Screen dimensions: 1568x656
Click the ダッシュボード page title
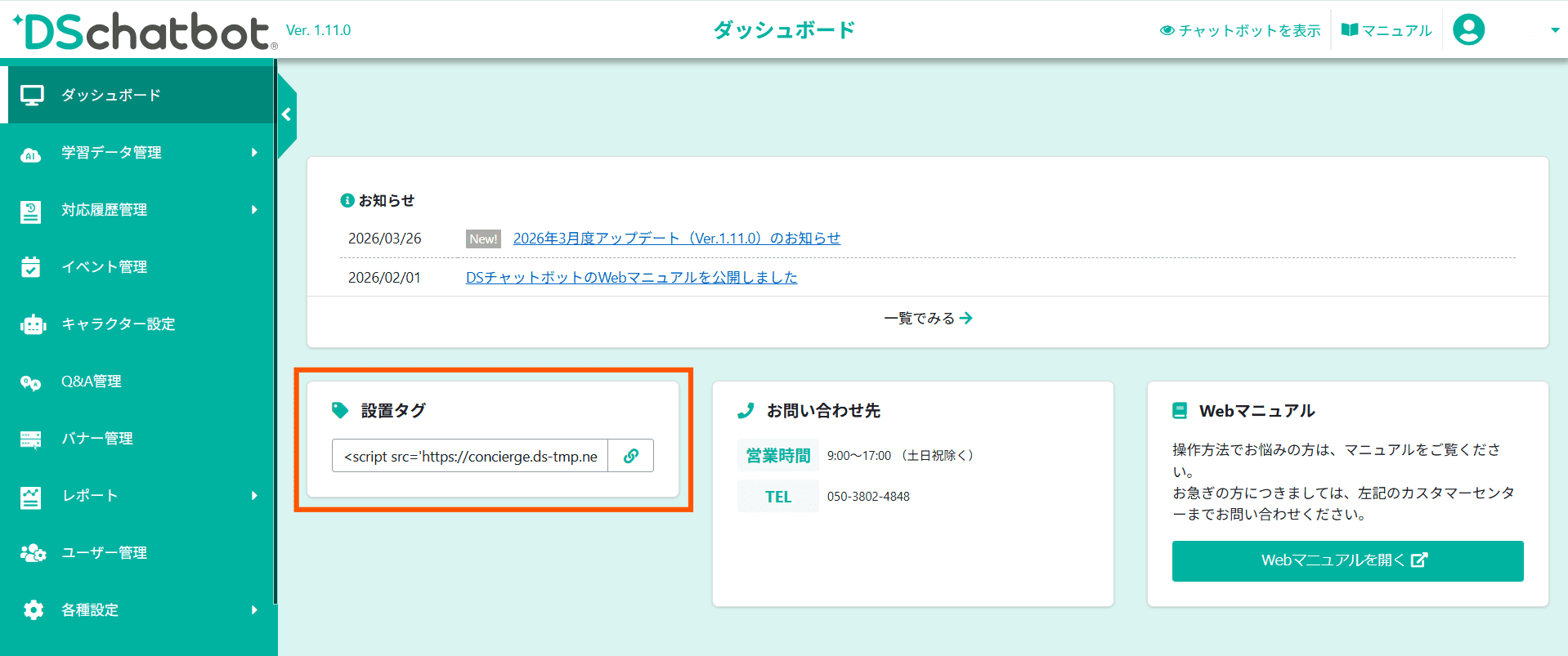[784, 30]
